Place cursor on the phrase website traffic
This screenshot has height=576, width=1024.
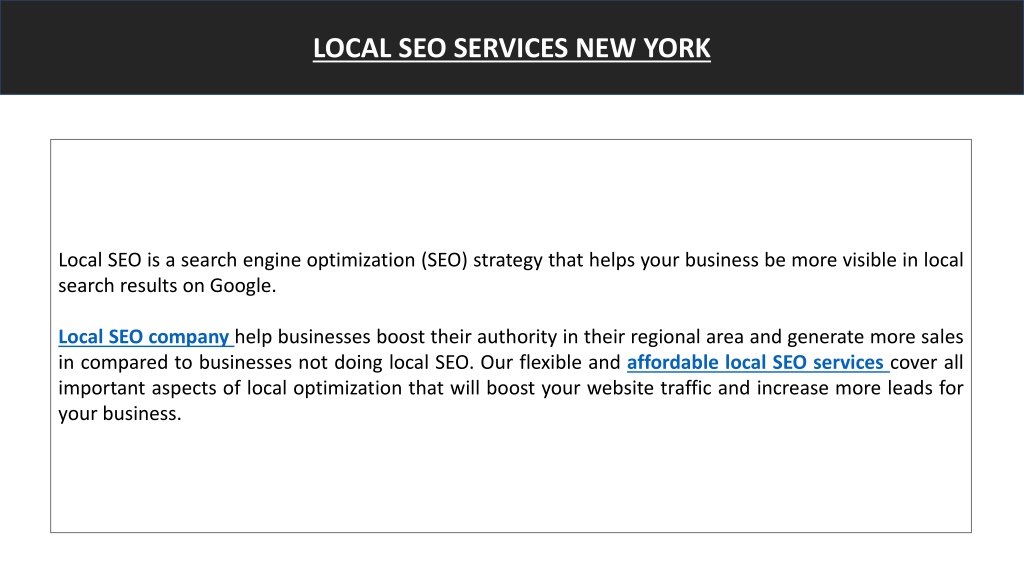tap(650, 388)
